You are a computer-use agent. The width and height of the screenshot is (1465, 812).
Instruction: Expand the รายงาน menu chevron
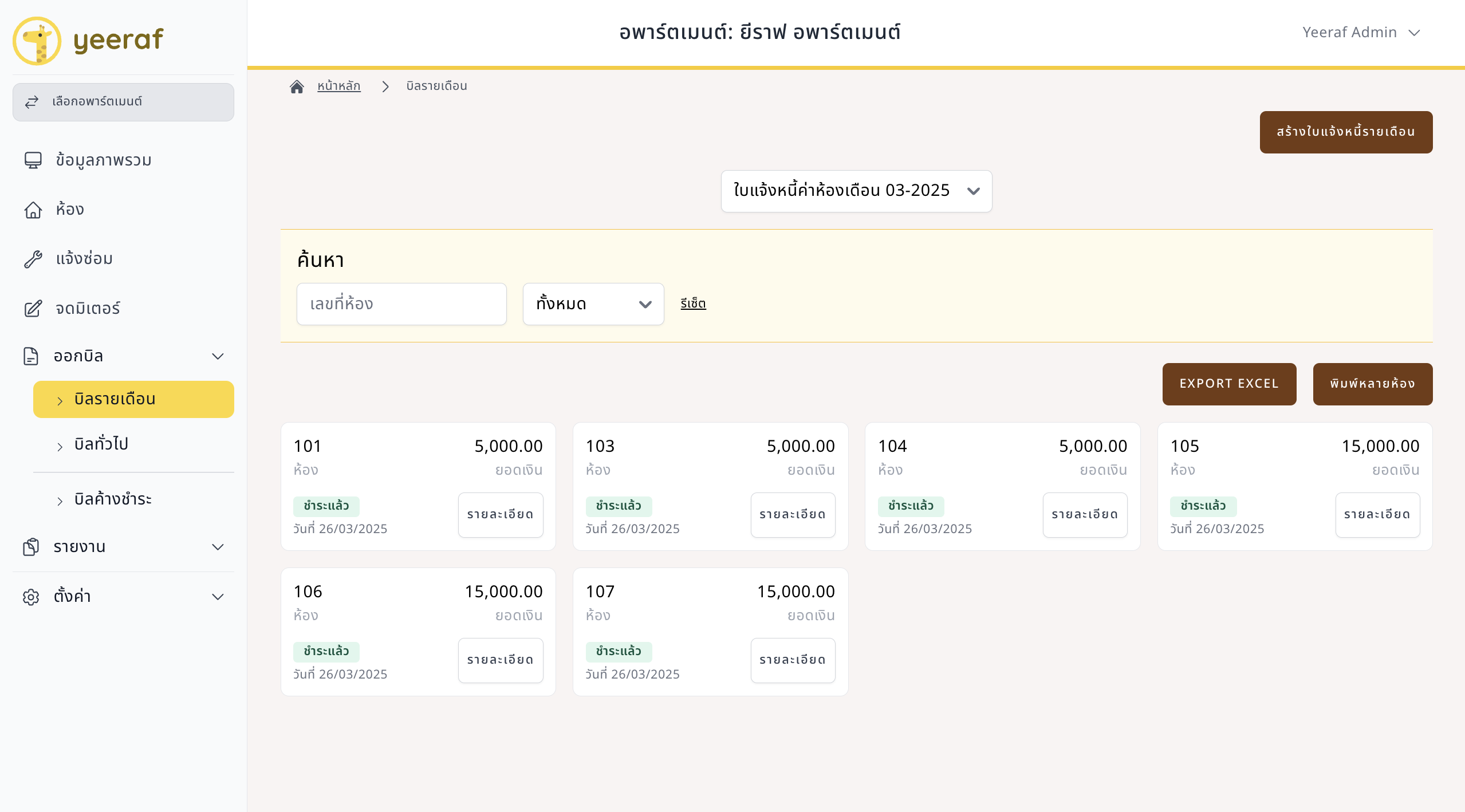click(218, 547)
